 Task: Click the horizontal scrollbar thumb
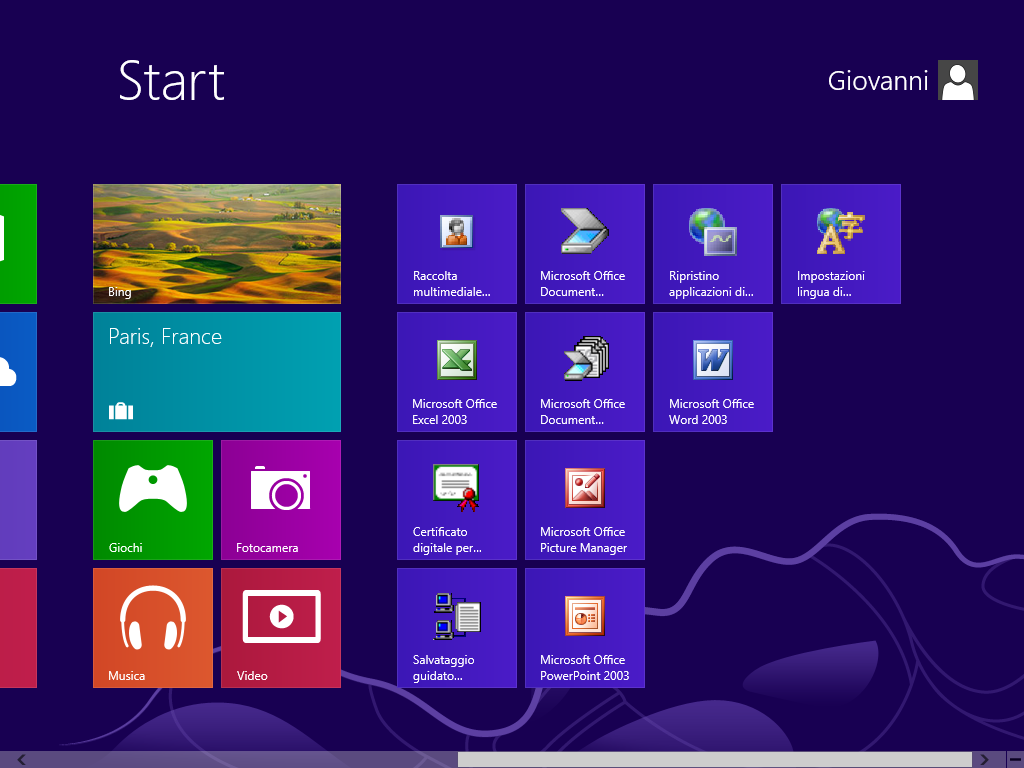click(x=715, y=760)
